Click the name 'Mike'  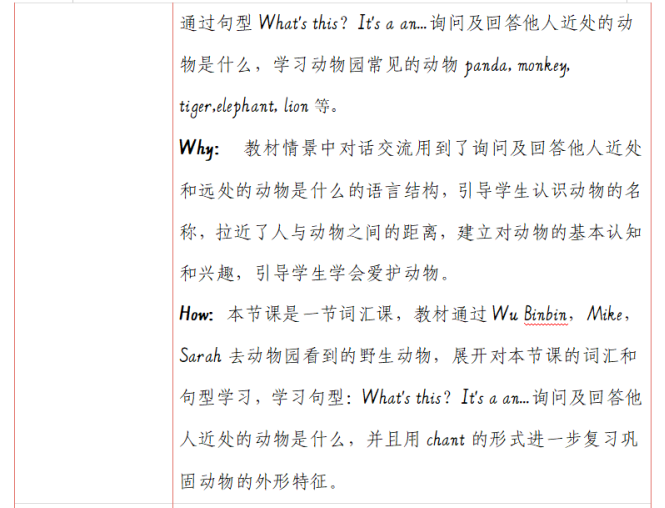click(x=605, y=314)
